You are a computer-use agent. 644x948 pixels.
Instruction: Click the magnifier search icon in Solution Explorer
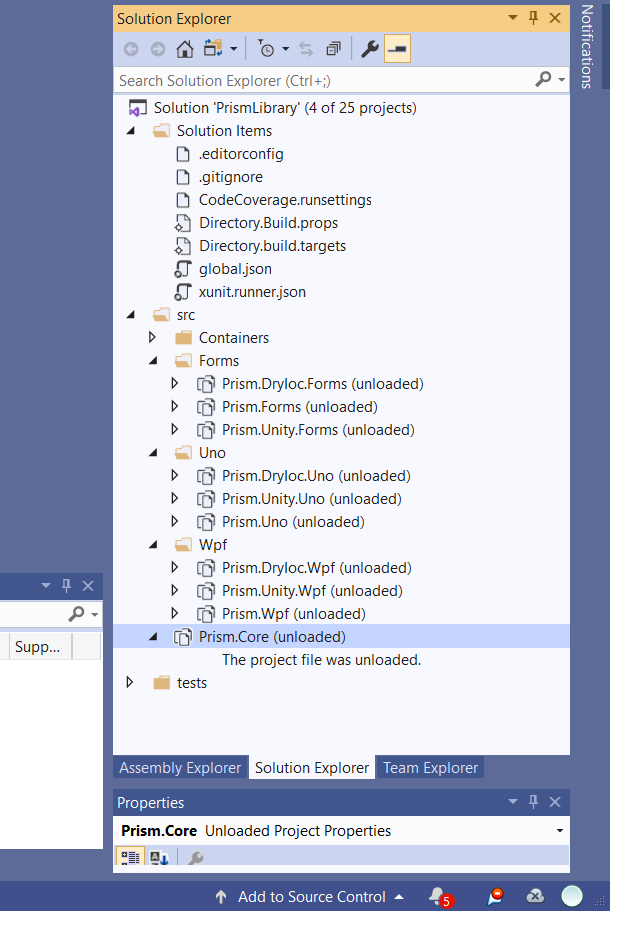tap(543, 79)
